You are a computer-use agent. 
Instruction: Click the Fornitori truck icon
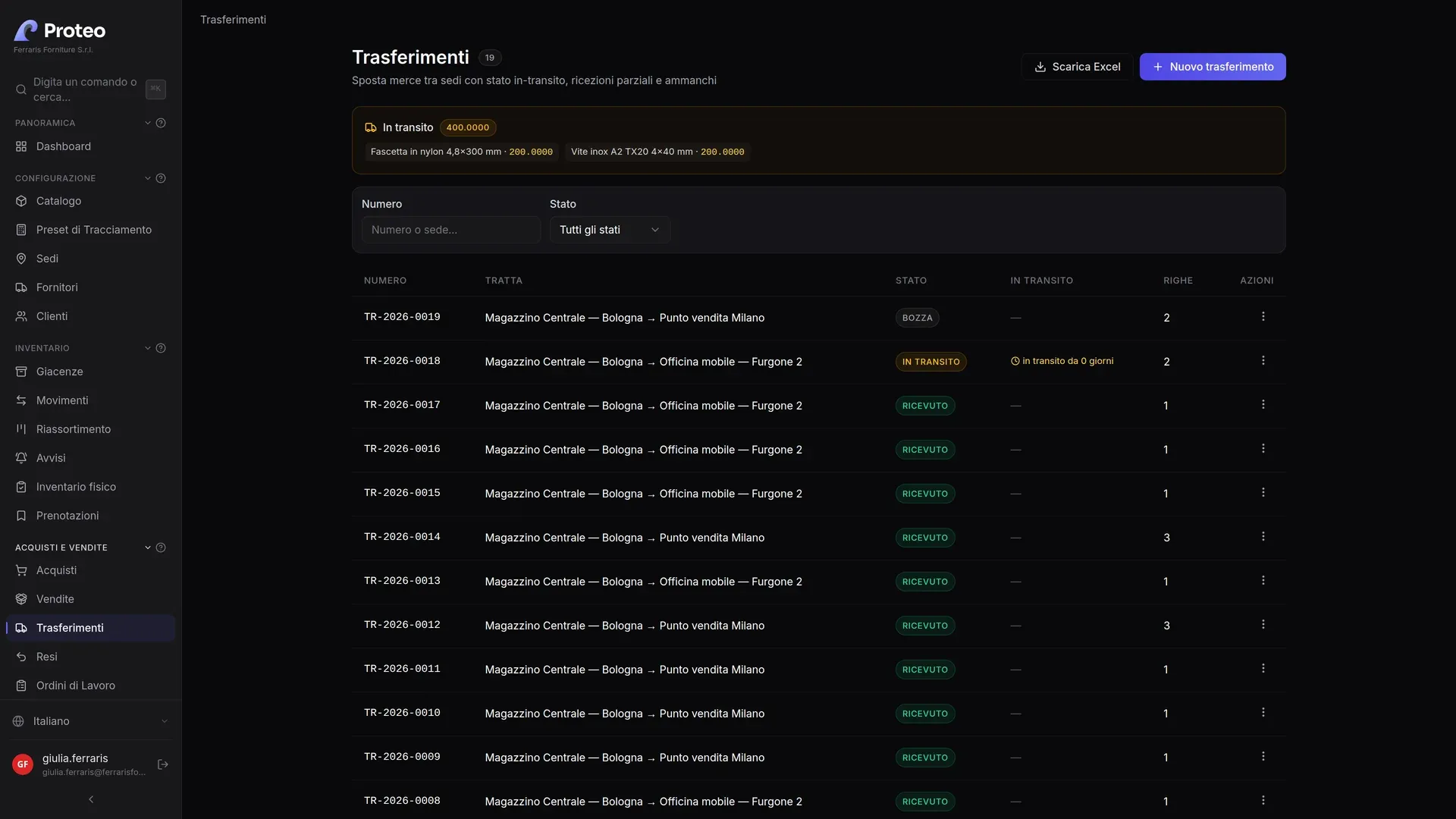tap(21, 287)
